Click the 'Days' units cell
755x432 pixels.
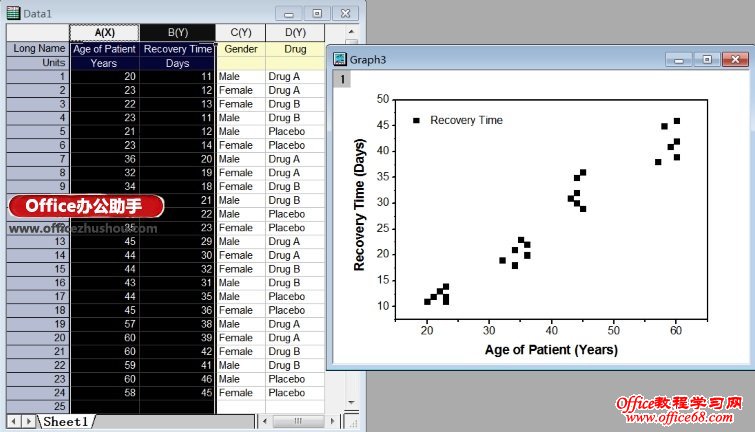coord(178,63)
